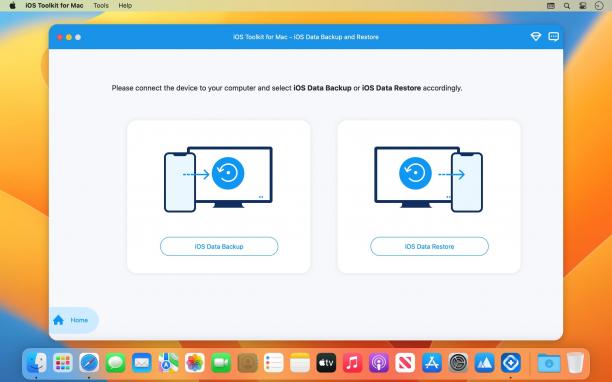
Task: Open Spotlight search in menu bar
Action: coord(567,6)
